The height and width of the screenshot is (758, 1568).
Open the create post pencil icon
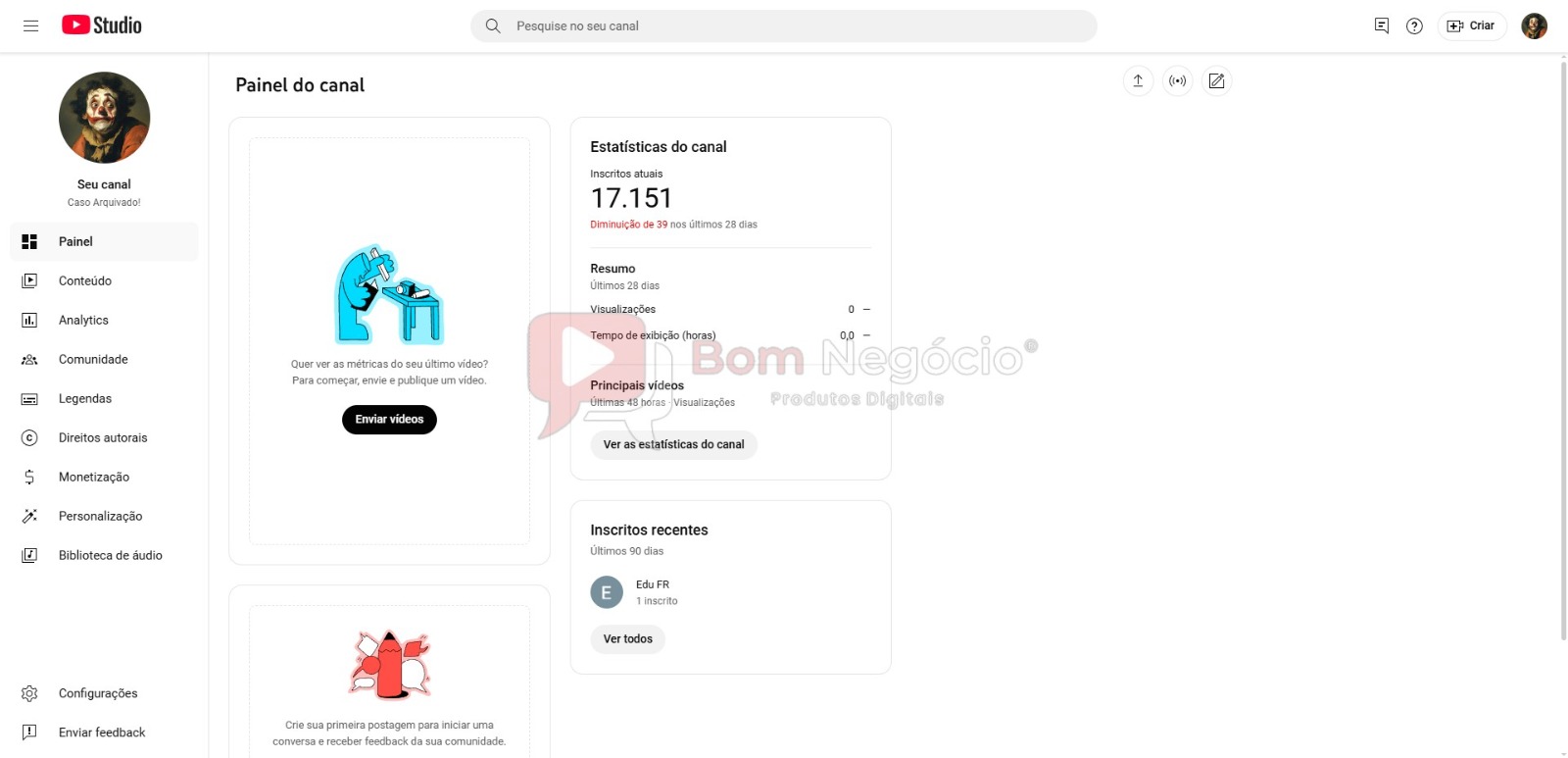pyautogui.click(x=1216, y=81)
